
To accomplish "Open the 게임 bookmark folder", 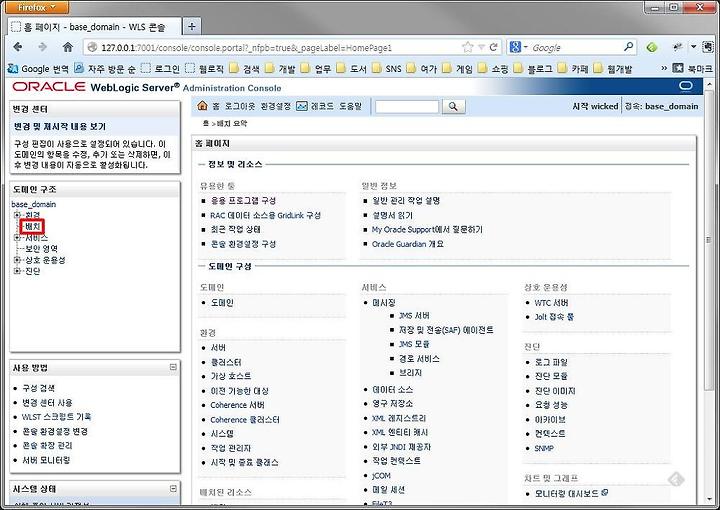I will tap(457, 69).
